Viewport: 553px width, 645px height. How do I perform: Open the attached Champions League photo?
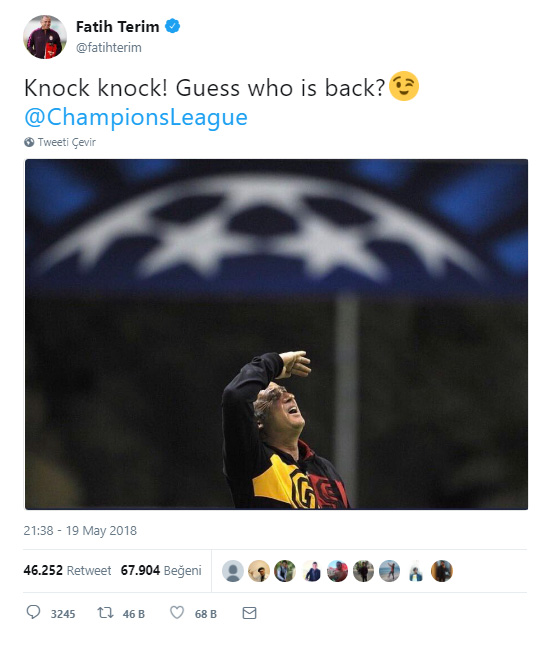tap(276, 334)
